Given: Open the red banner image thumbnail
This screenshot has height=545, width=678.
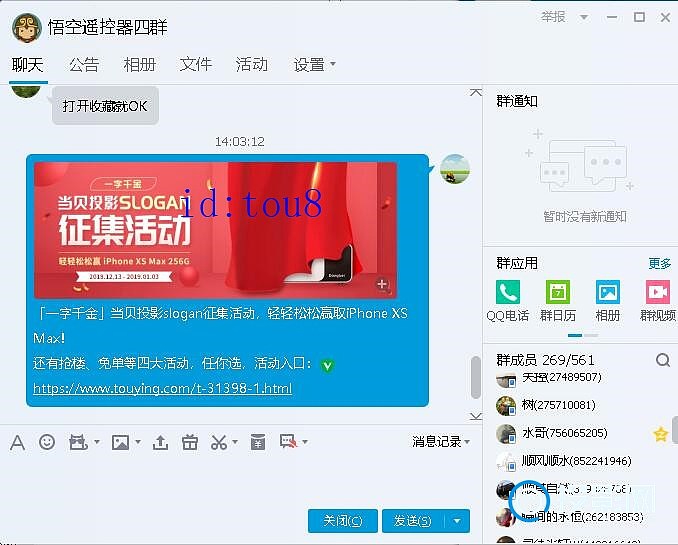Looking at the screenshot, I should (x=215, y=230).
